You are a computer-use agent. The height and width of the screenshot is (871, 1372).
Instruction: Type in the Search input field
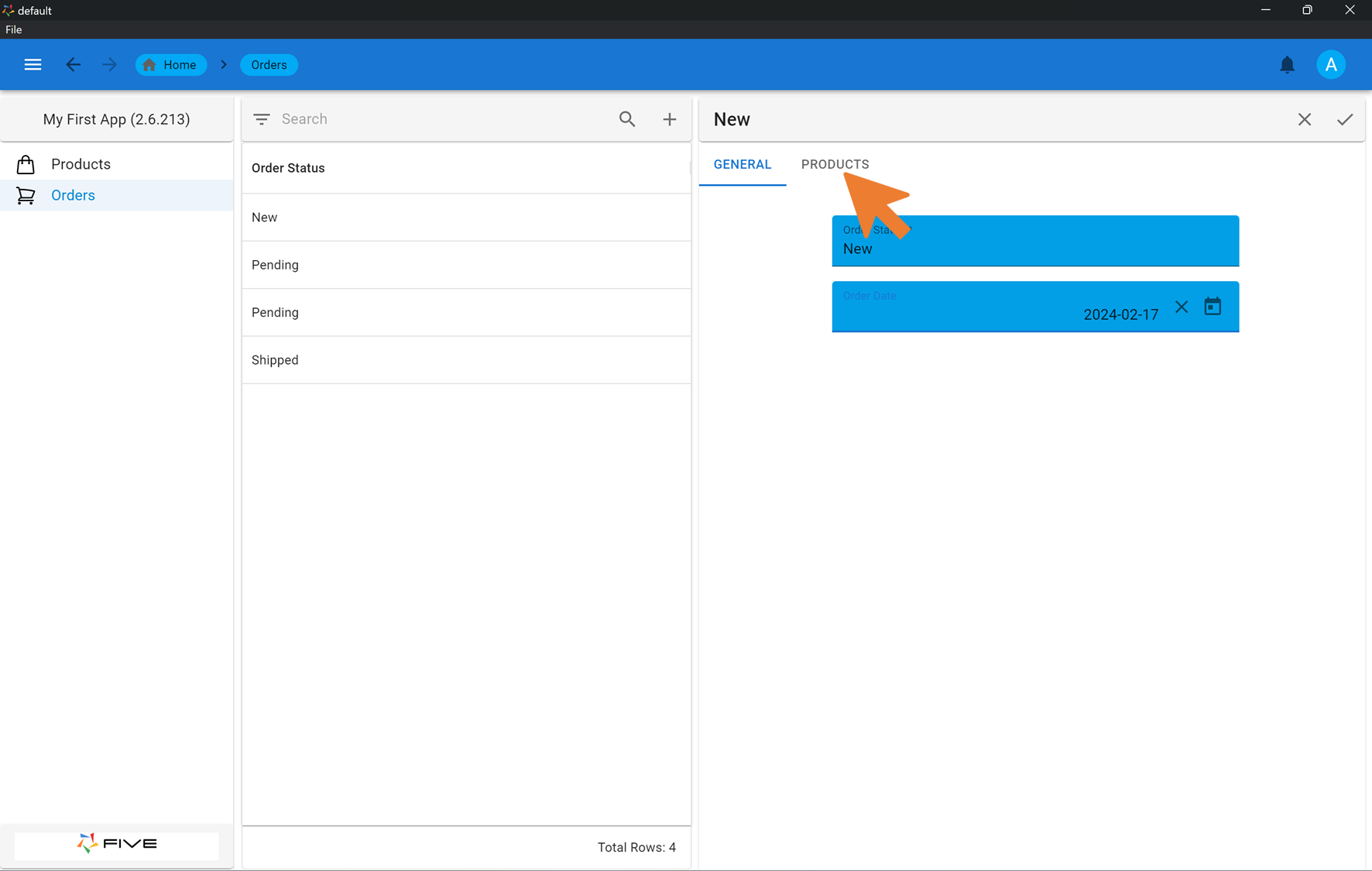[426, 119]
